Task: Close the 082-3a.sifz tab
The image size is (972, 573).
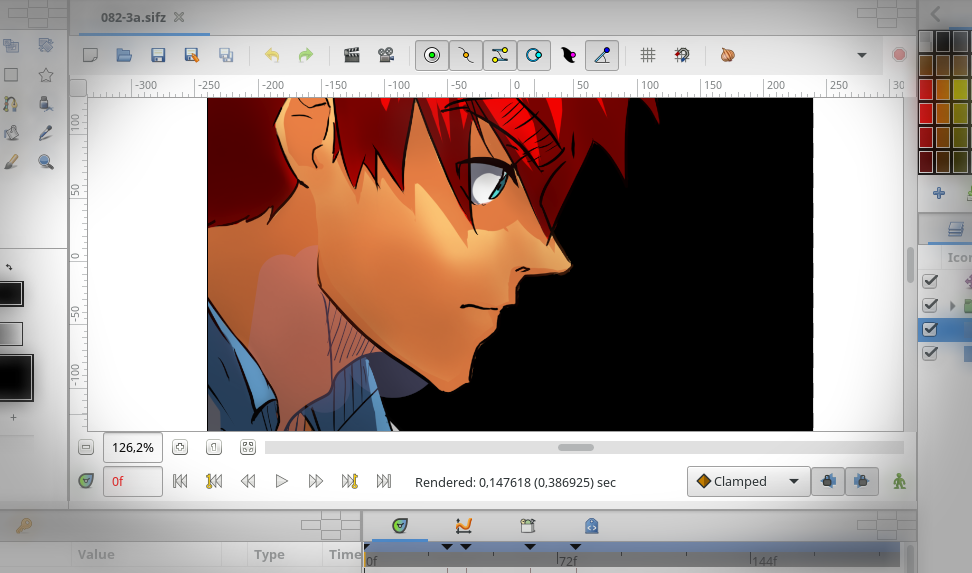Action: 179,17
